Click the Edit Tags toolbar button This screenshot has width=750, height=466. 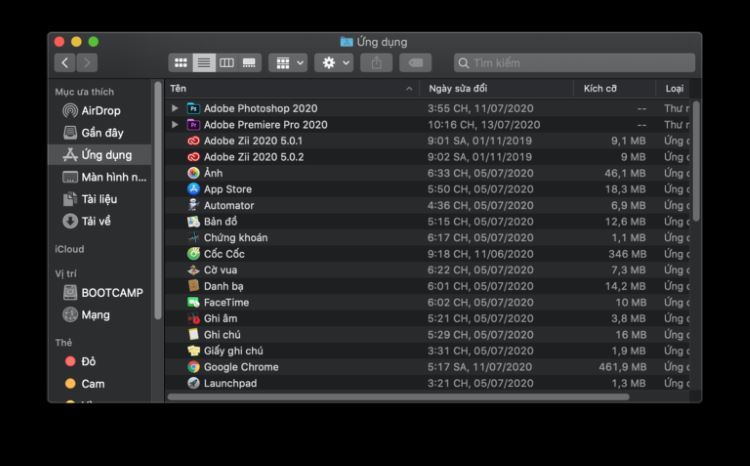click(x=415, y=63)
